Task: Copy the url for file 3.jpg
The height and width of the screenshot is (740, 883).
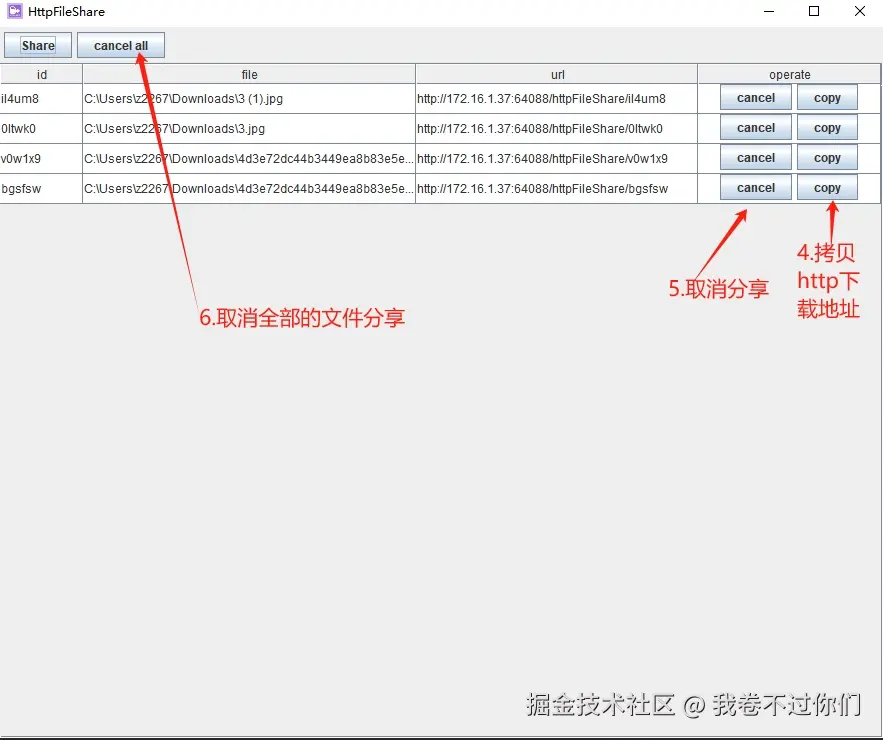Action: pos(827,127)
